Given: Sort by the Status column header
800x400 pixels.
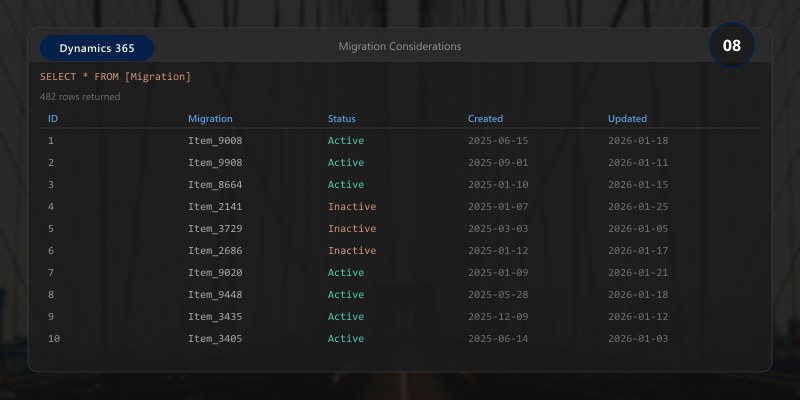Looking at the screenshot, I should [x=341, y=118].
